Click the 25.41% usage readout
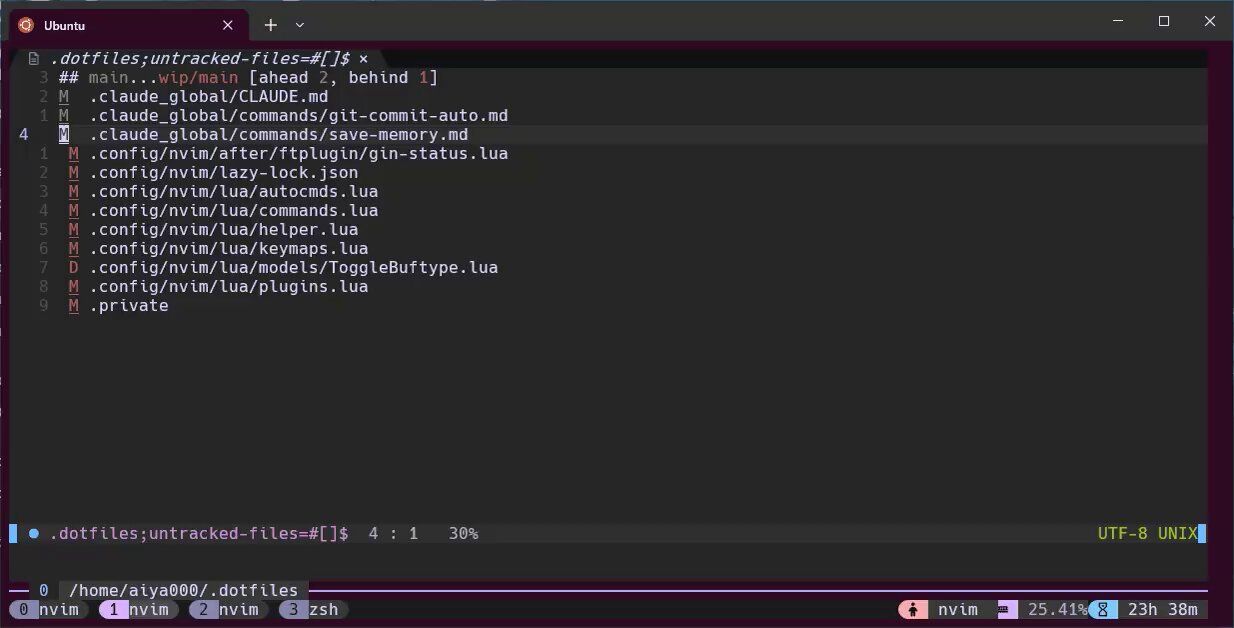The width and height of the screenshot is (1234, 628). (1057, 609)
